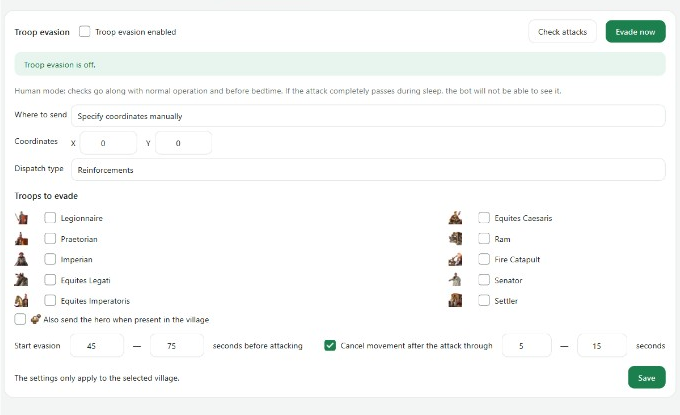Tick the Equites Caesaris checkbox

click(484, 218)
